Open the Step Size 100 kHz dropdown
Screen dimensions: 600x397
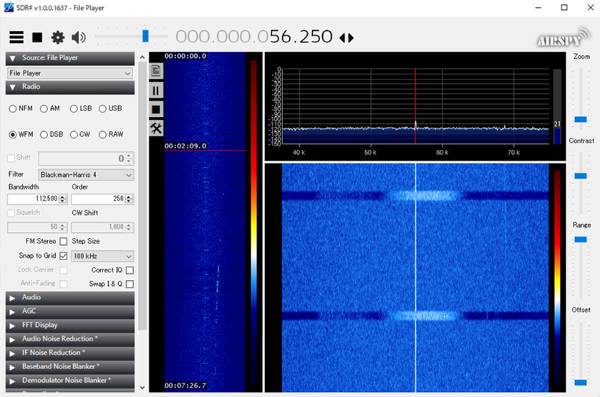[102, 256]
